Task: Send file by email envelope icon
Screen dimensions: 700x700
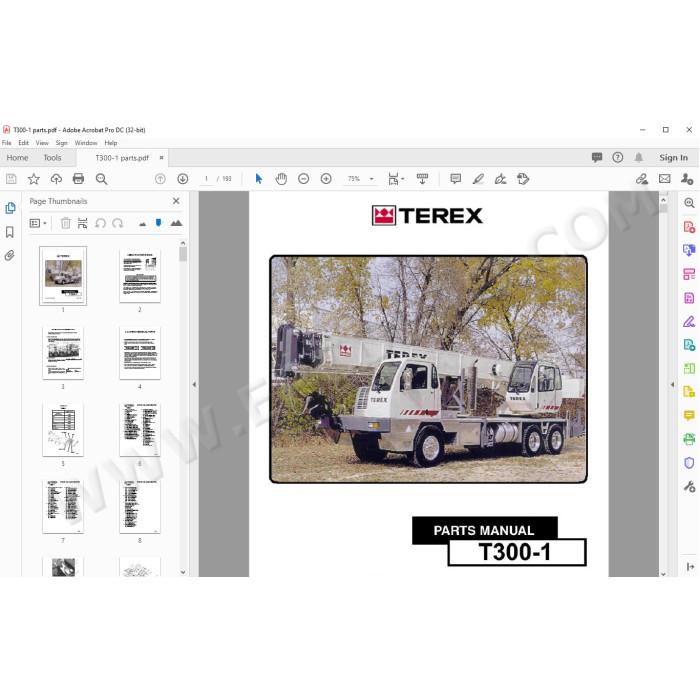Action: 664,179
